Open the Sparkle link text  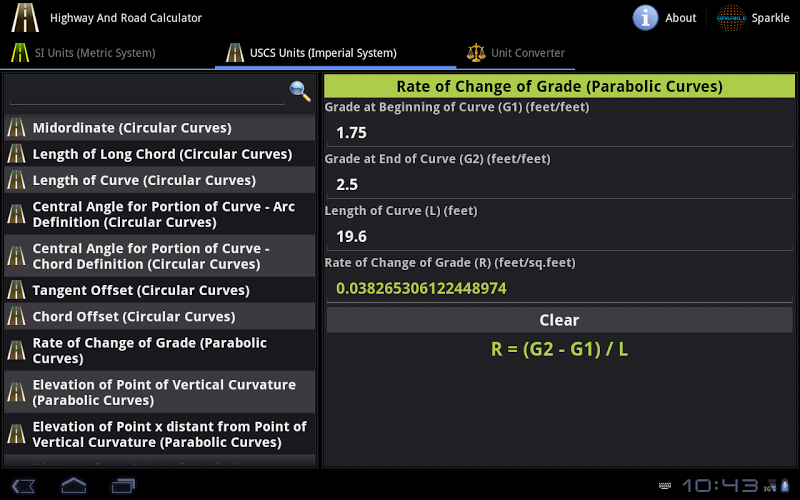(x=770, y=18)
